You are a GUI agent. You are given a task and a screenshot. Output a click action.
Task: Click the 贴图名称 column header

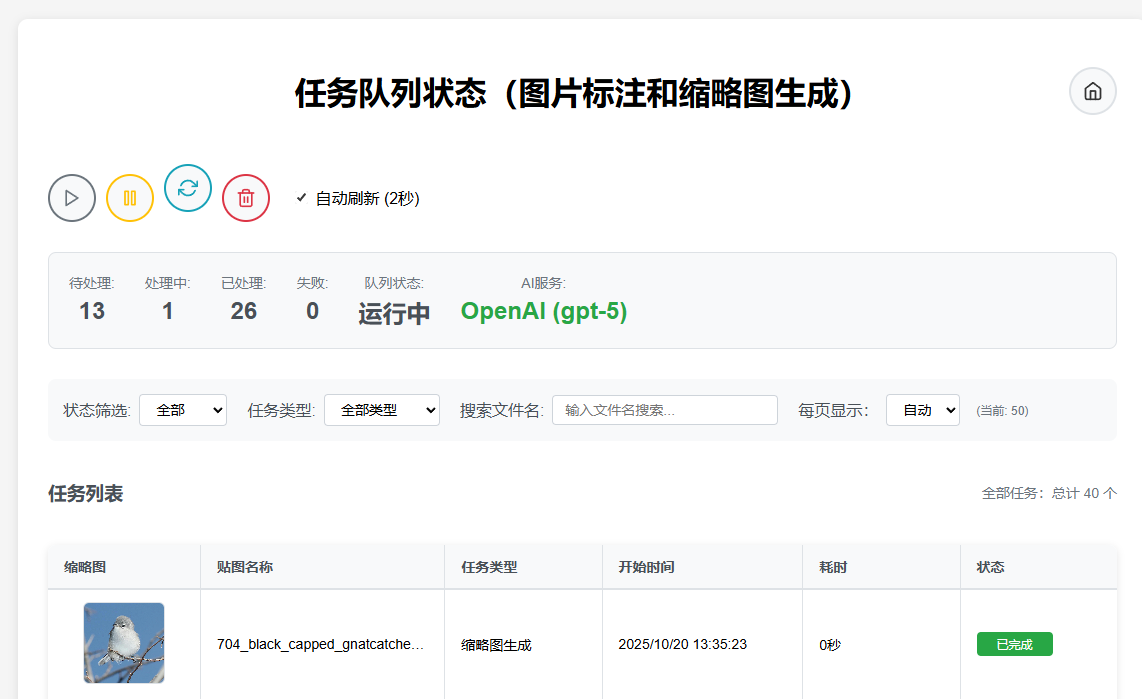coord(245,567)
